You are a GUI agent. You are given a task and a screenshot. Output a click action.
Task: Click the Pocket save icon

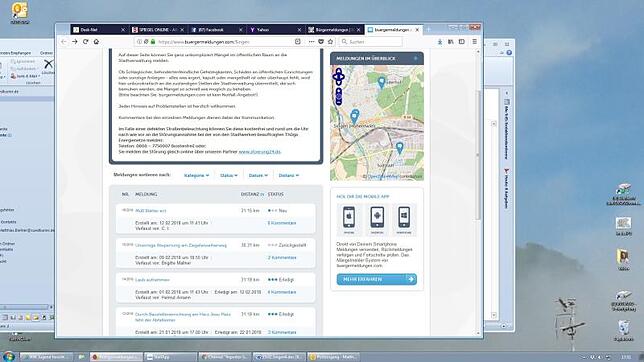(321, 42)
